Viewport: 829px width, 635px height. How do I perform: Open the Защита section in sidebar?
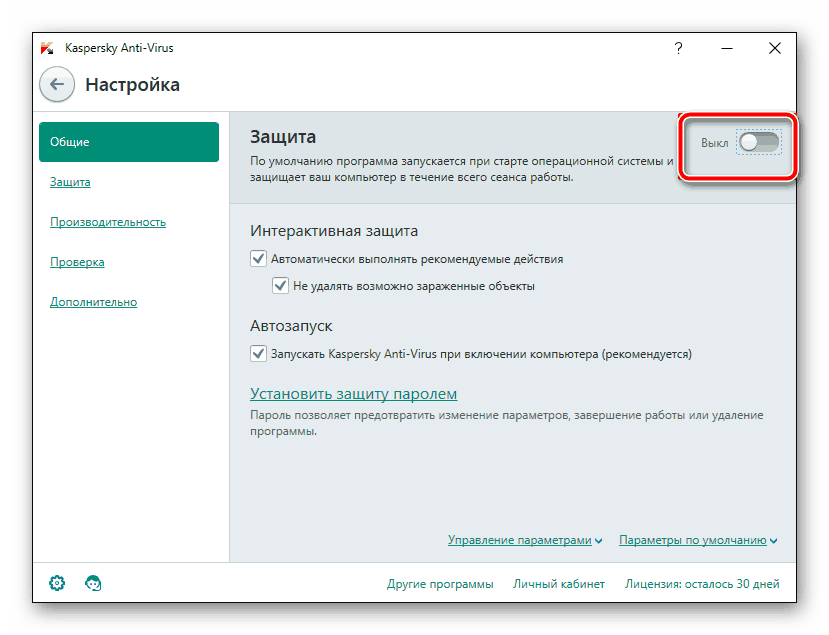pyautogui.click(x=70, y=182)
